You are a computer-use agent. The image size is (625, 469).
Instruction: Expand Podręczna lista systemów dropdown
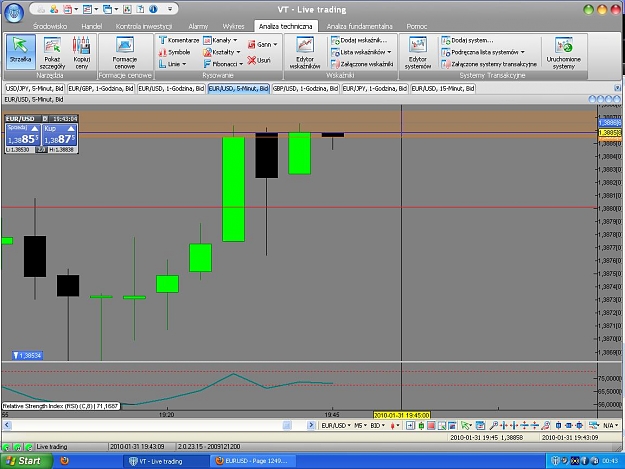click(483, 52)
